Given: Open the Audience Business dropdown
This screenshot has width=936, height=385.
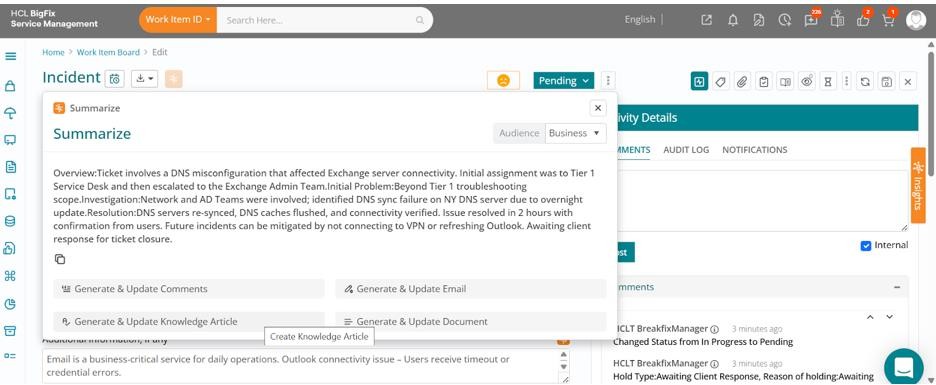Looking at the screenshot, I should click(x=575, y=133).
